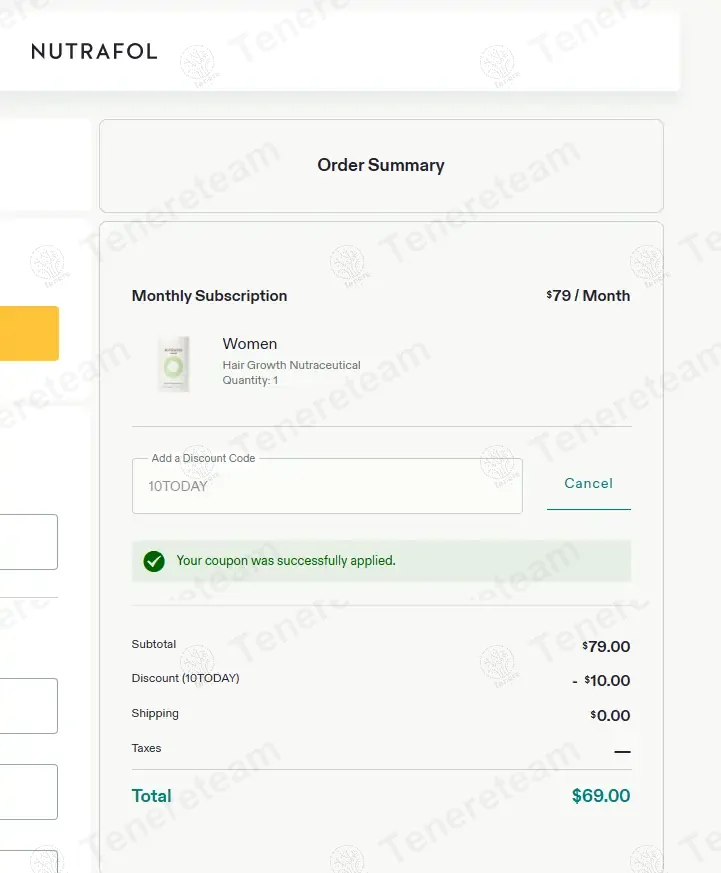Viewport: 721px width, 873px height.
Task: Click the Discount (10TODAY) label
Action: (x=185, y=678)
